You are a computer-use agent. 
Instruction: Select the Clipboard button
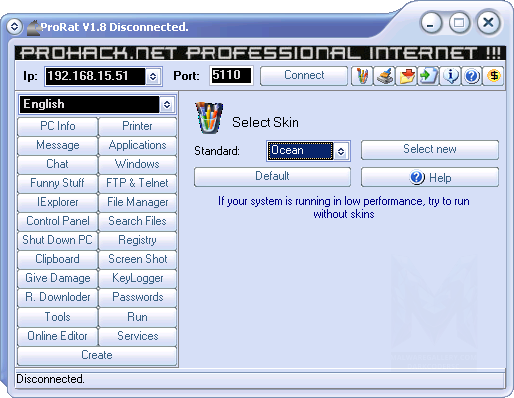58,259
